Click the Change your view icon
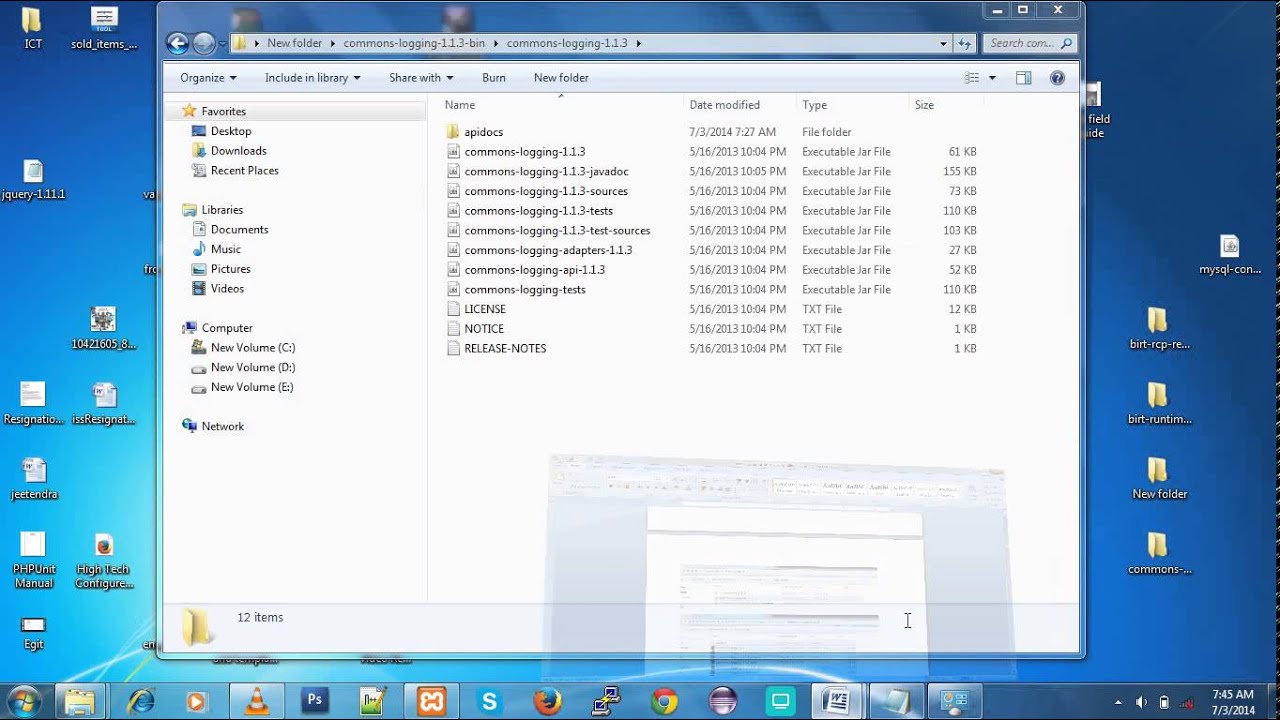Viewport: 1280px width, 720px height. [971, 78]
